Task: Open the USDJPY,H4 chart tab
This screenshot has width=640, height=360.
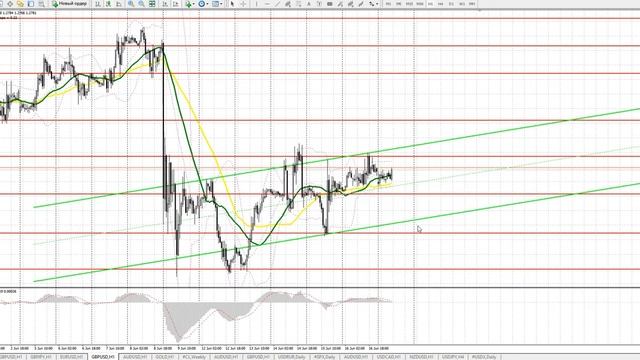Action: pos(453,357)
